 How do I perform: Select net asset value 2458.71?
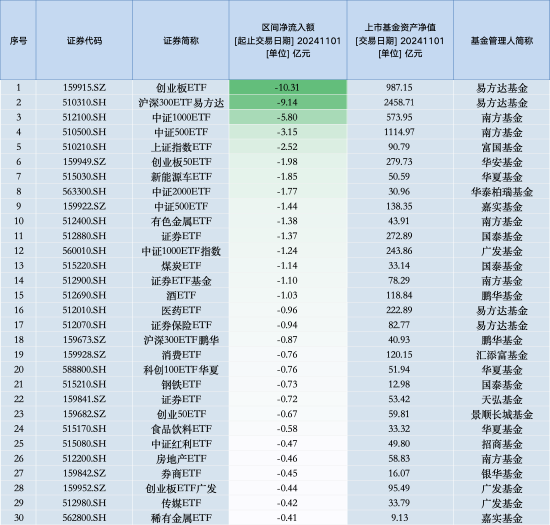pos(400,102)
